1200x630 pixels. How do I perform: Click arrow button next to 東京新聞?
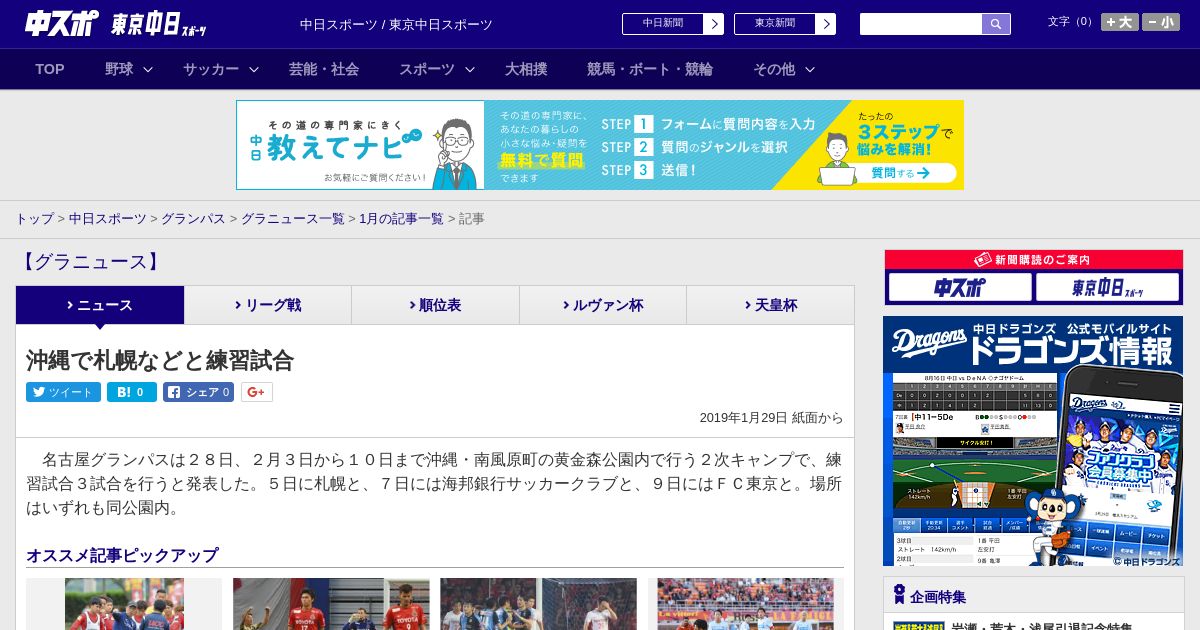click(x=825, y=24)
